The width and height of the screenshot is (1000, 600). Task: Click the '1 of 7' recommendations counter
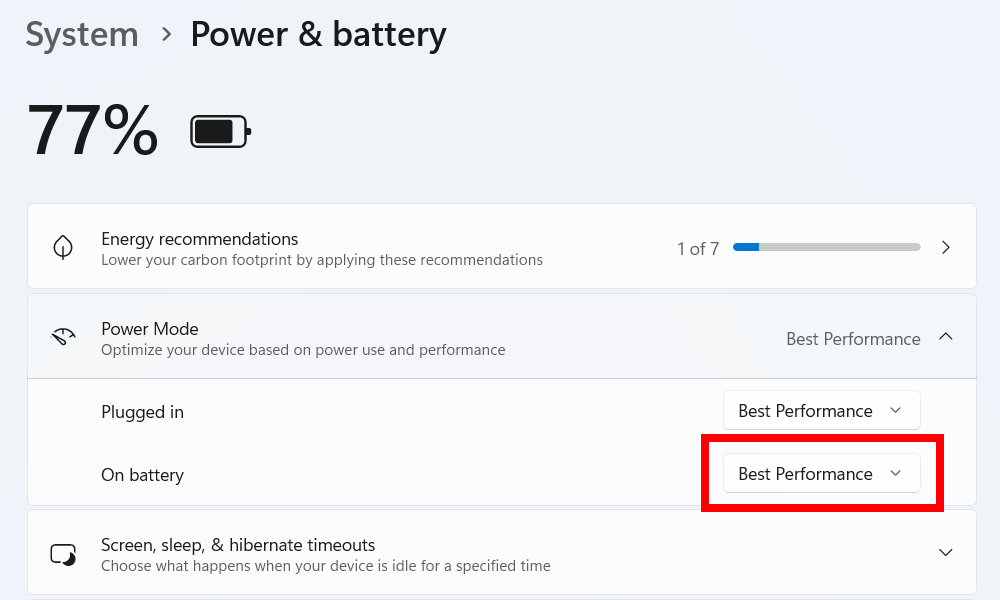tap(698, 248)
